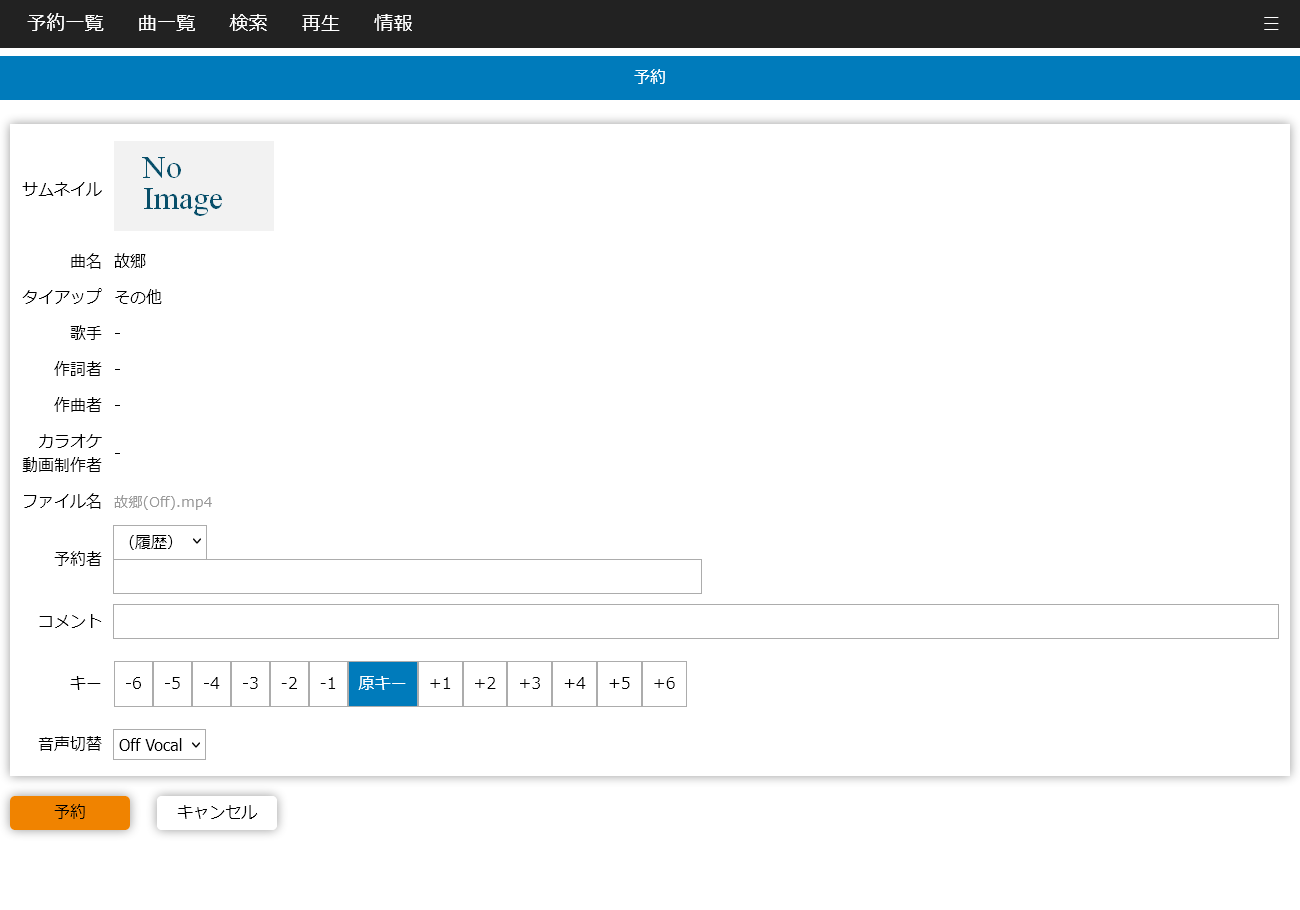Click the No Image thumbnail
Screen dimensions: 1300x910
[x=194, y=186]
